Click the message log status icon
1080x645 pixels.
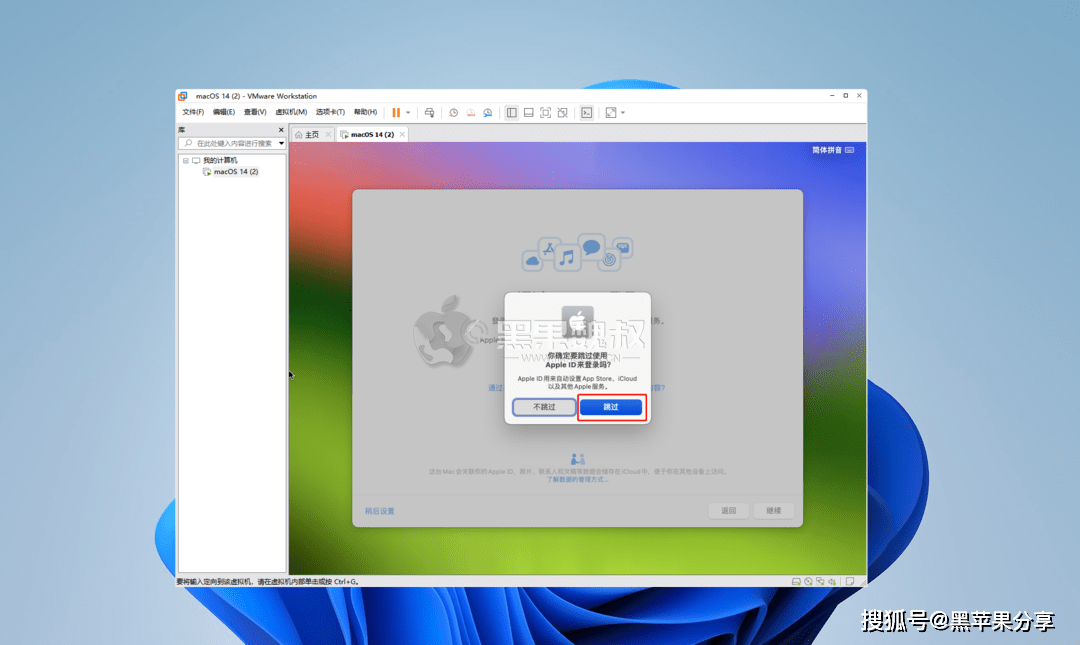point(850,582)
